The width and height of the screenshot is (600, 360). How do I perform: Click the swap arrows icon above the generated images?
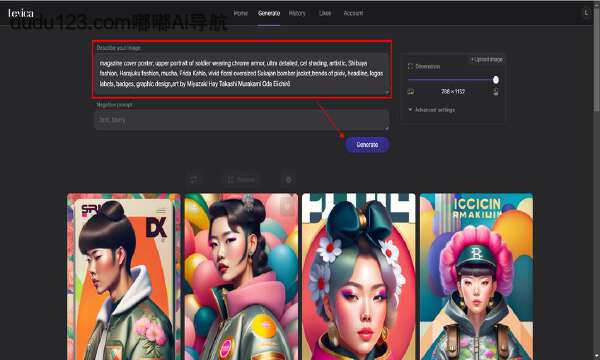click(194, 179)
